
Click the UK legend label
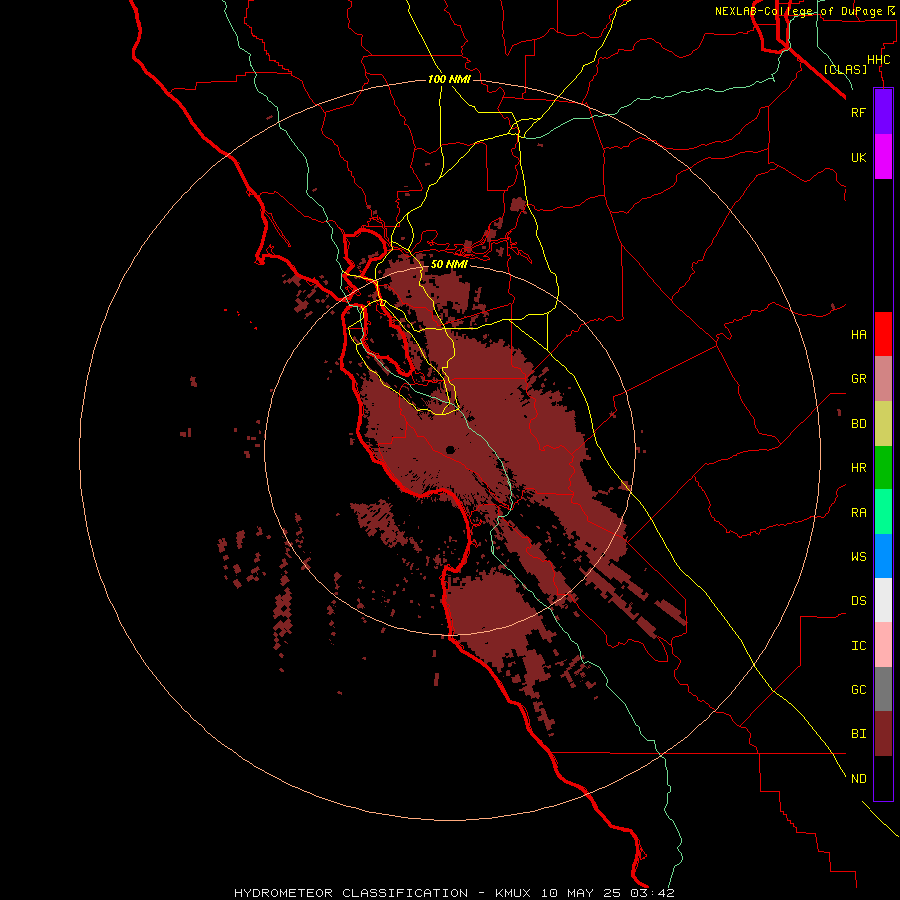point(858,157)
